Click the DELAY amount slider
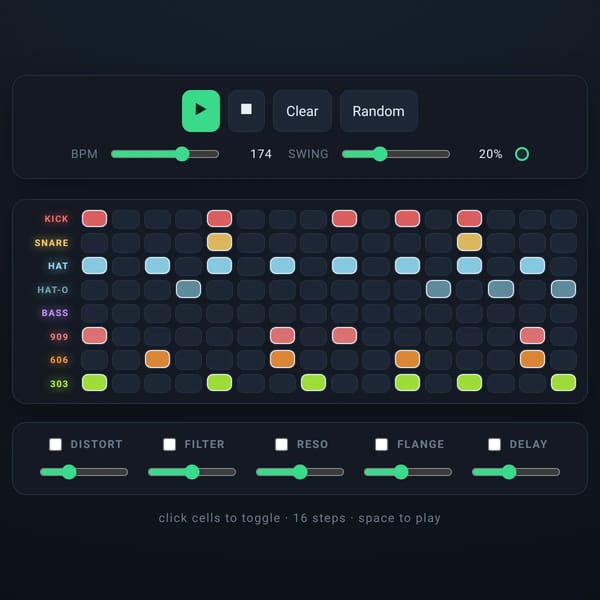This screenshot has height=600, width=600. [x=516, y=472]
